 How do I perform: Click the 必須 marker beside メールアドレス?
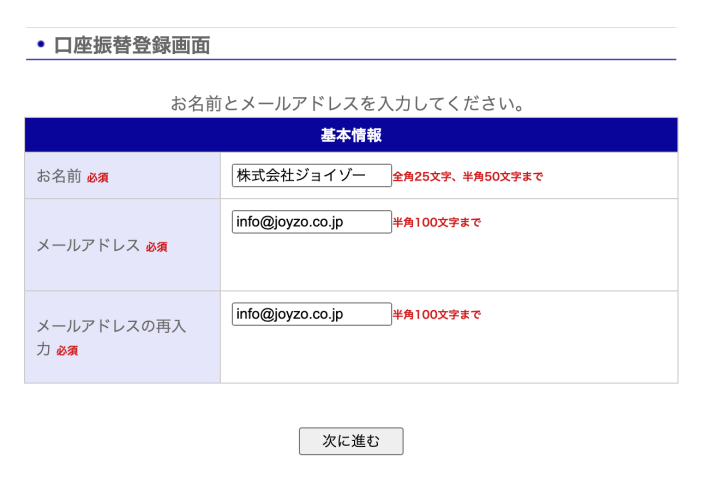156,247
